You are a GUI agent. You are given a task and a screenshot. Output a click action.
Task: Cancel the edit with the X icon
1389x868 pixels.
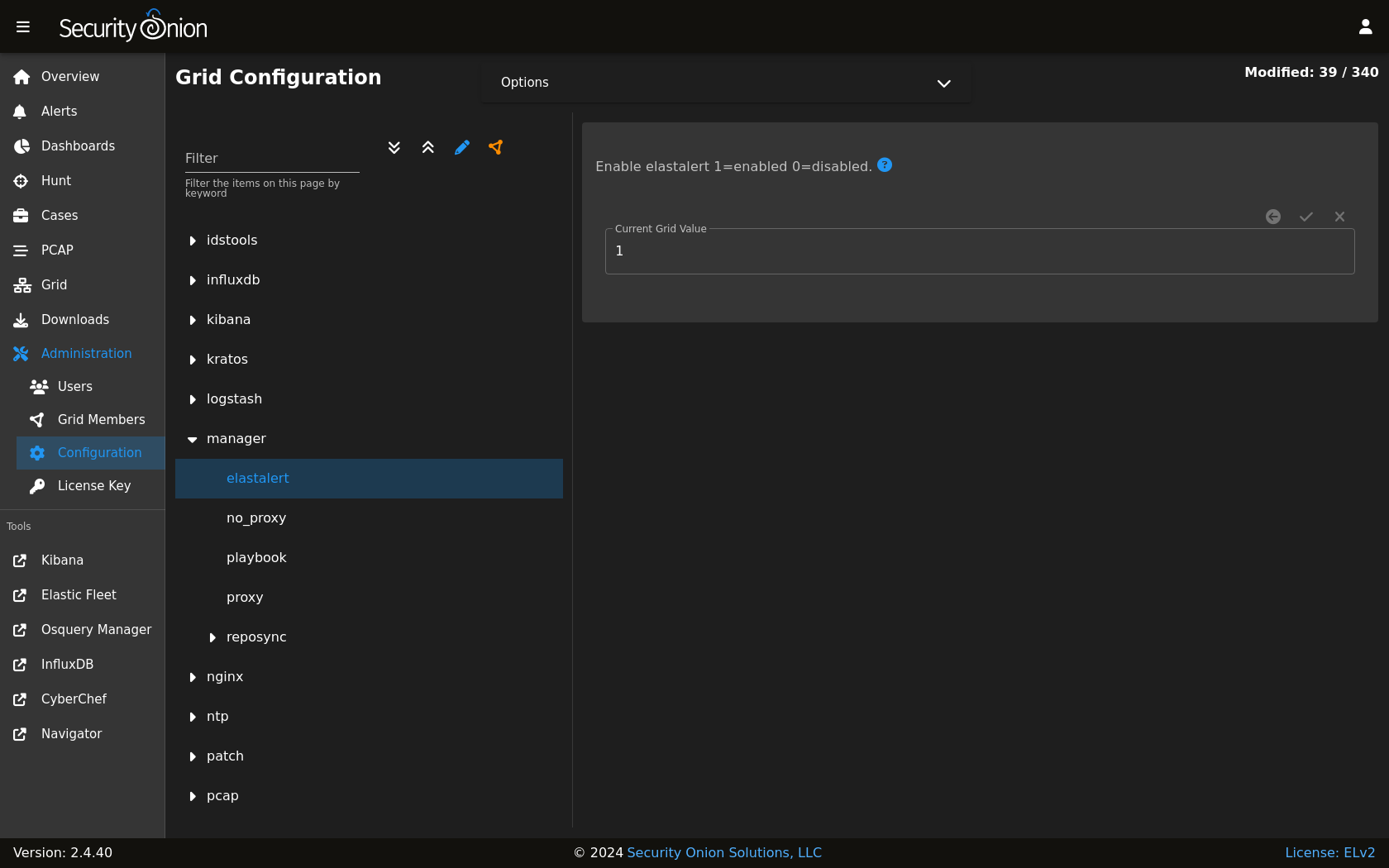point(1339,217)
